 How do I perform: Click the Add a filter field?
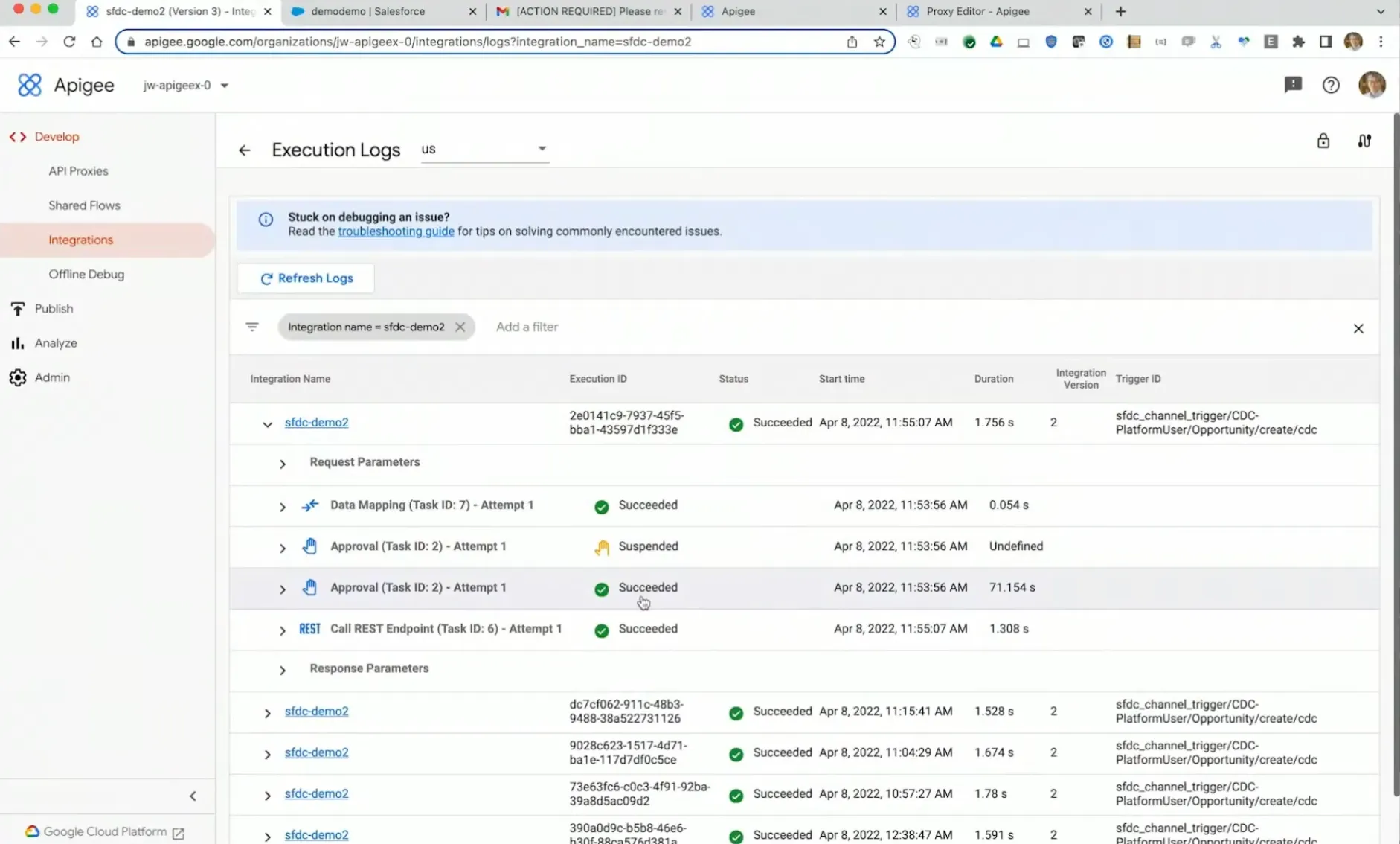[527, 327]
